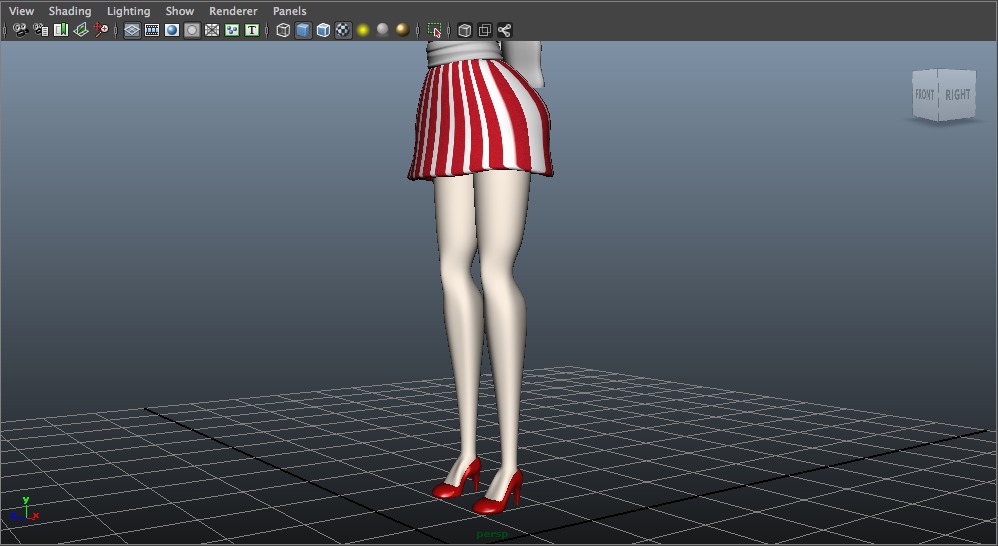The image size is (998, 546).
Task: Toggle wireframe on shaded cube icon
Action: pyautogui.click(x=323, y=30)
